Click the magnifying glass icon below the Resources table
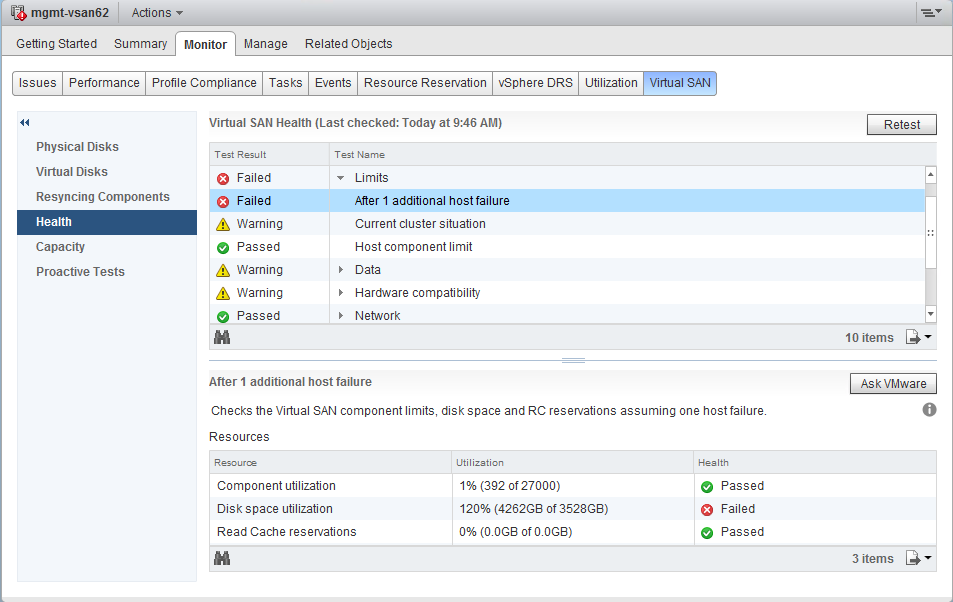This screenshot has width=953, height=602. (222, 558)
